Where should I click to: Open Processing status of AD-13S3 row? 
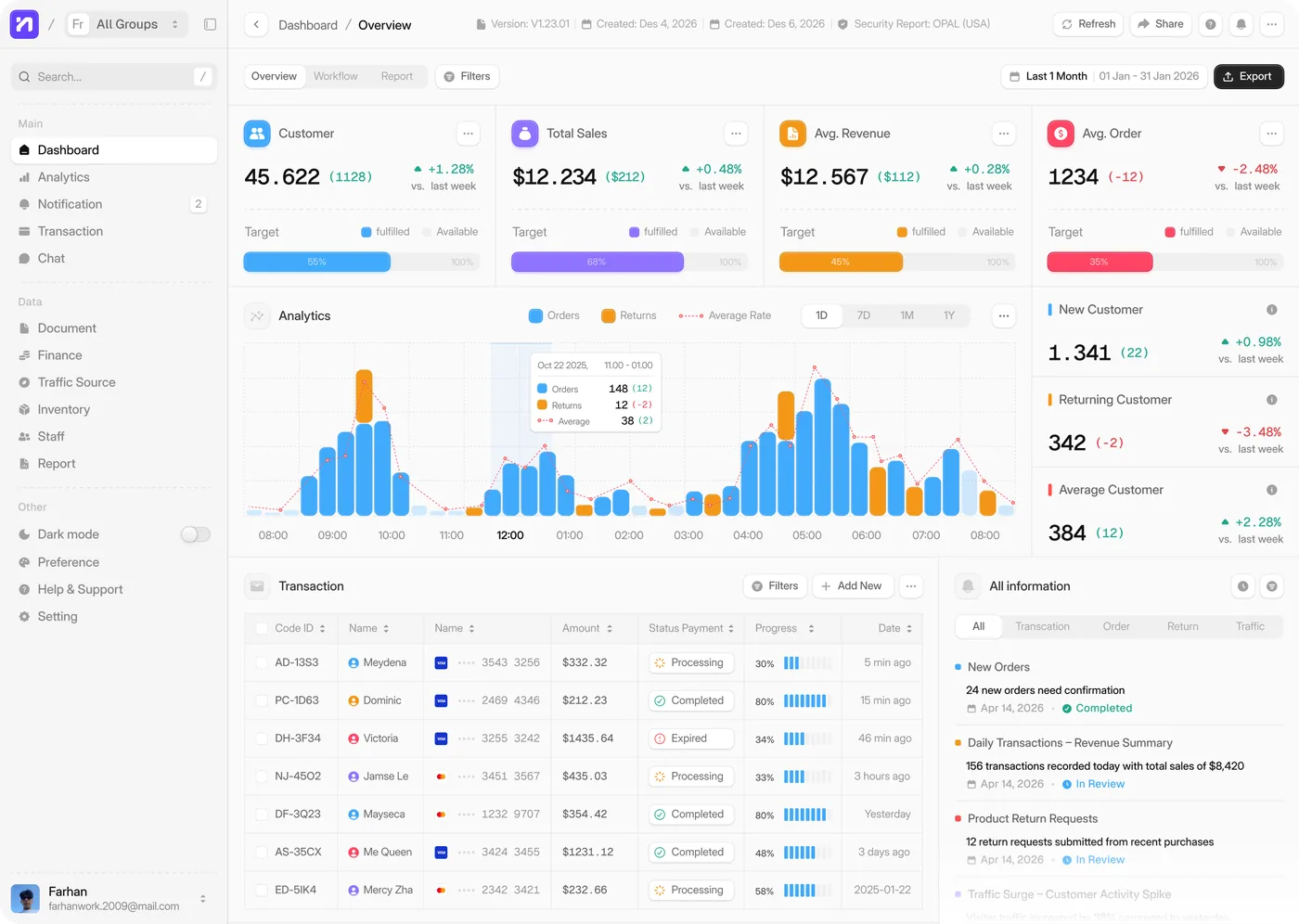click(690, 662)
